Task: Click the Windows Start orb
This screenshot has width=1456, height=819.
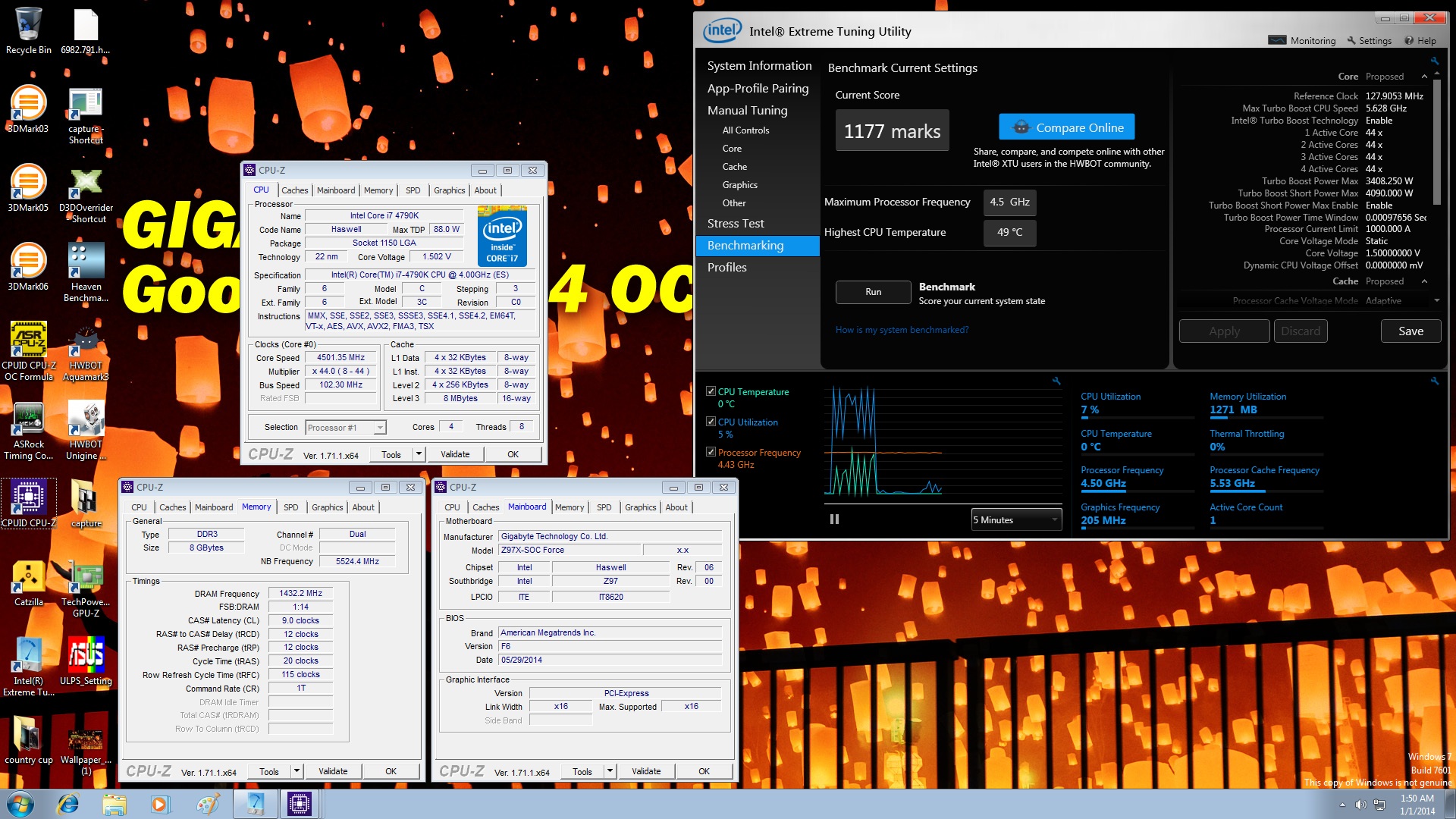Action: click(x=20, y=804)
